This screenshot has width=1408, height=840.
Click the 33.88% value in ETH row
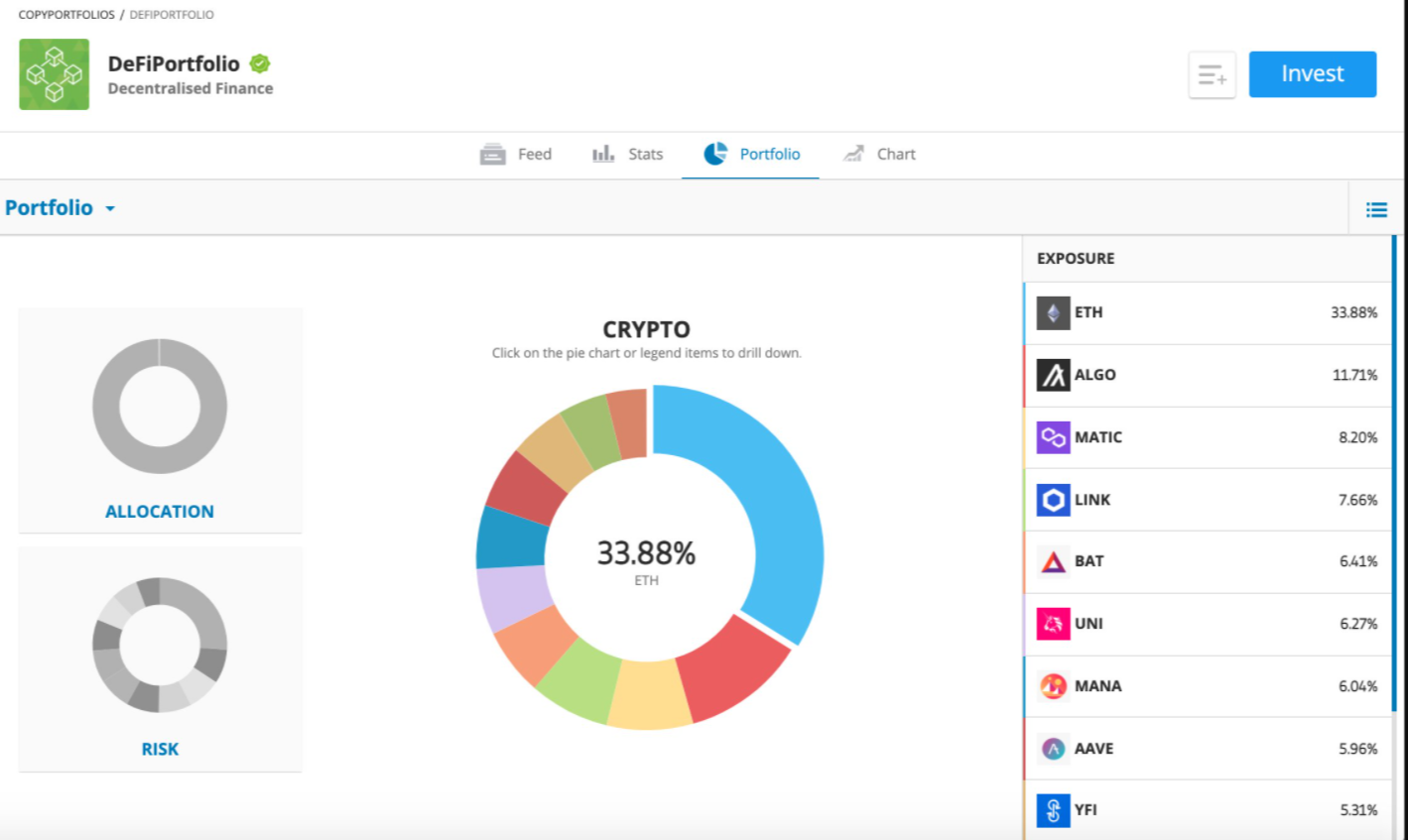[1354, 312]
